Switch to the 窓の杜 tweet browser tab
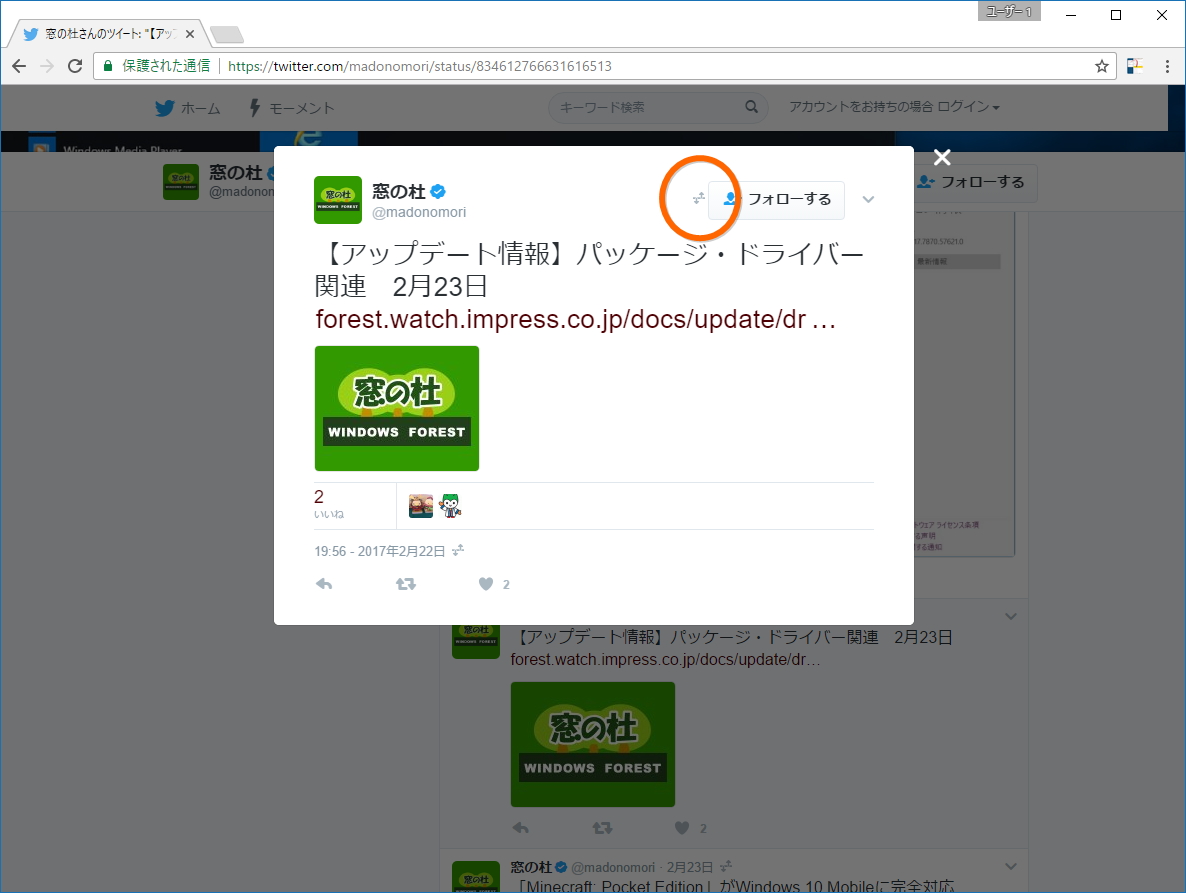The width and height of the screenshot is (1186, 893). coord(100,33)
